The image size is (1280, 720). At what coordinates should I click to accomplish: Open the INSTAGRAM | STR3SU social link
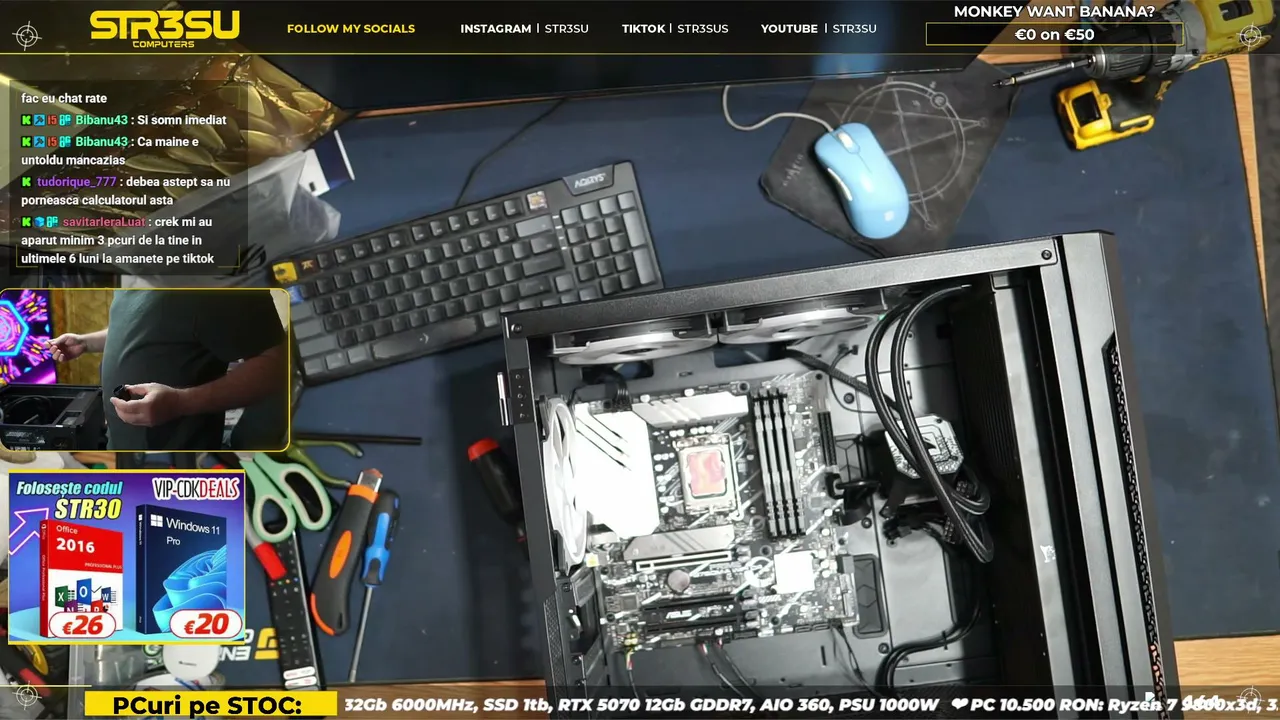[524, 29]
